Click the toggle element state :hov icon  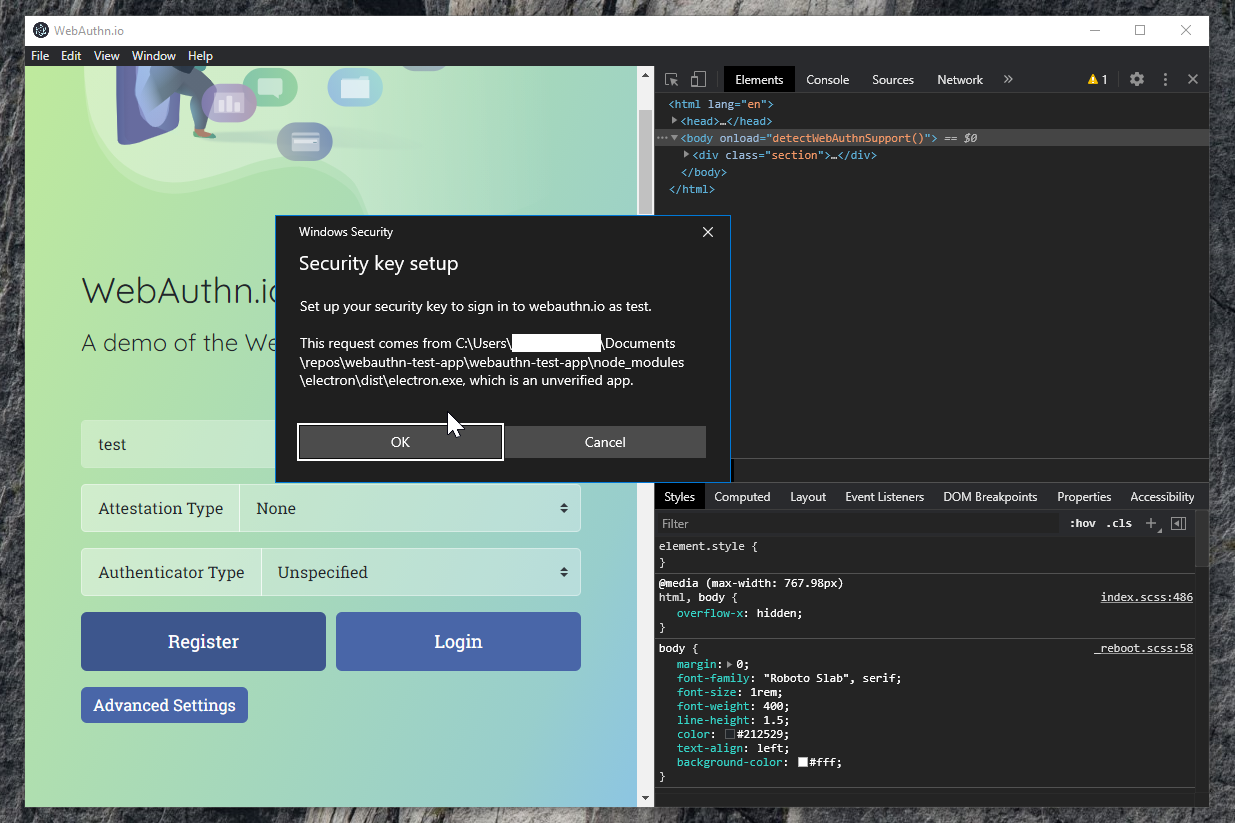(x=1083, y=523)
